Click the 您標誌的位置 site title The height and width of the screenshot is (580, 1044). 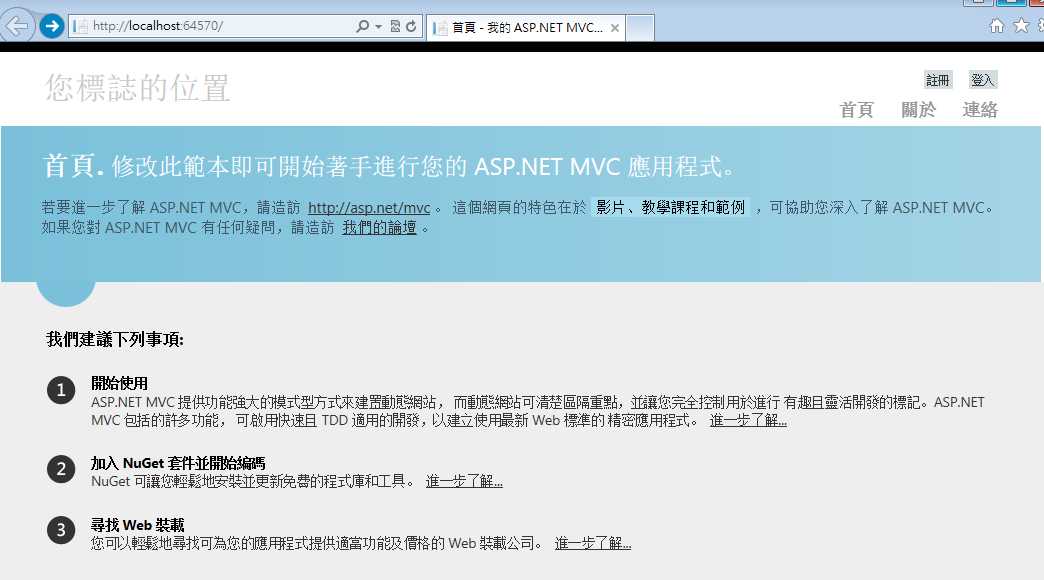(138, 88)
